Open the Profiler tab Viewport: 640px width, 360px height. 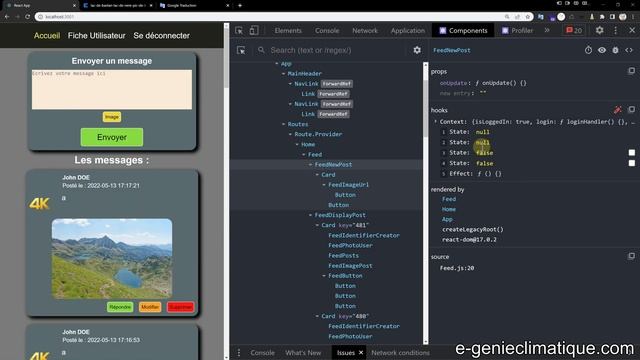[x=517, y=31]
